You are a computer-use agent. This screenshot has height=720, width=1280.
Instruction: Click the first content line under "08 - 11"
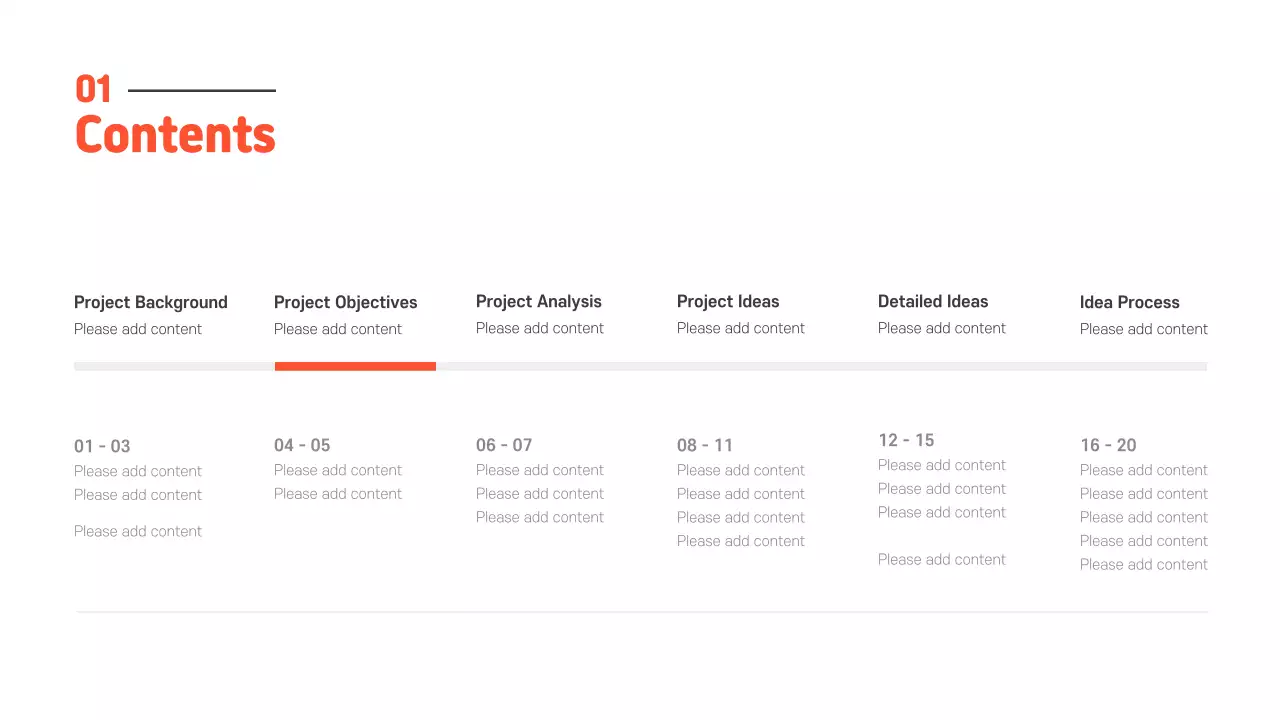(741, 470)
